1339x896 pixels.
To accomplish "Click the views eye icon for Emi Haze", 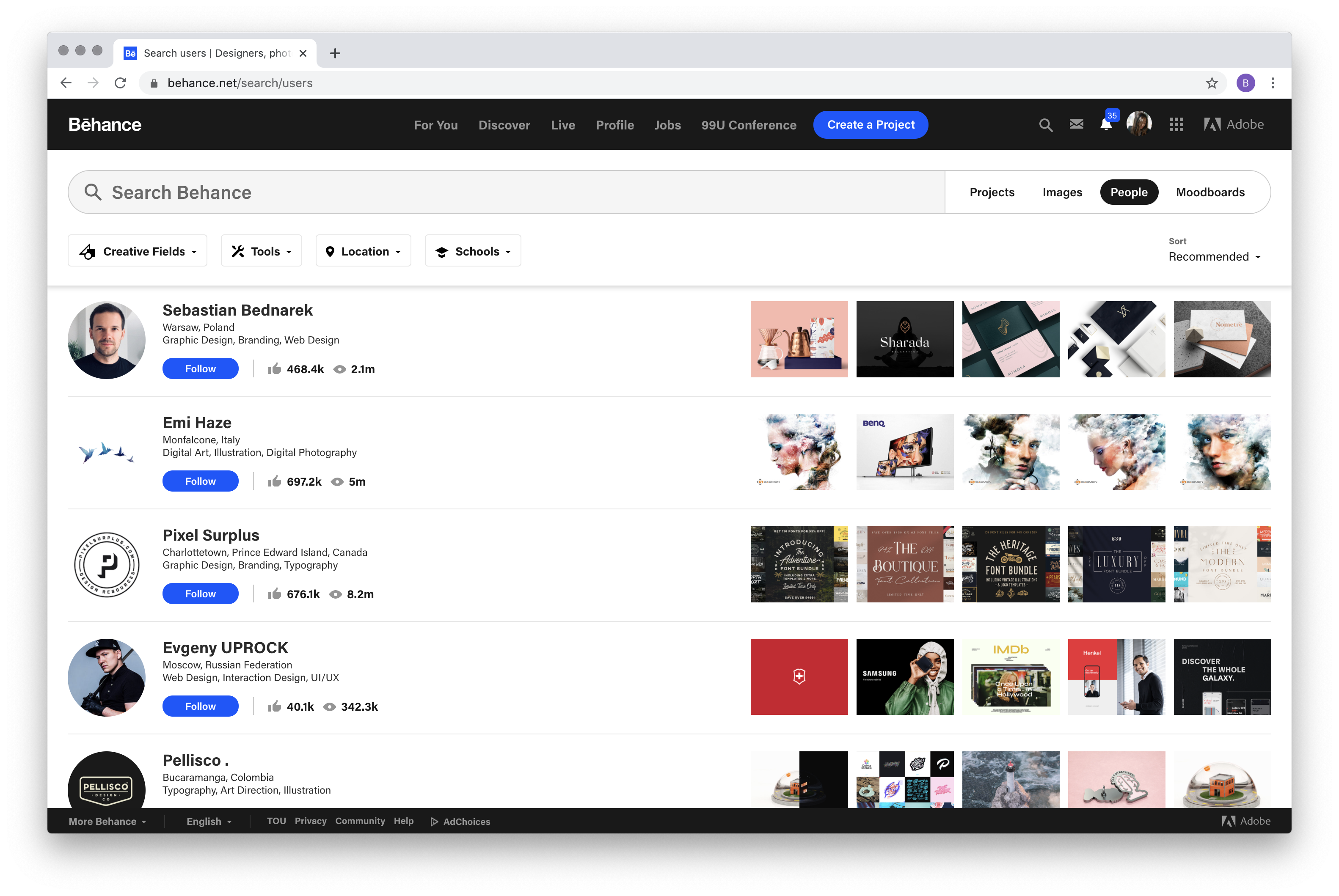I will pos(337,482).
